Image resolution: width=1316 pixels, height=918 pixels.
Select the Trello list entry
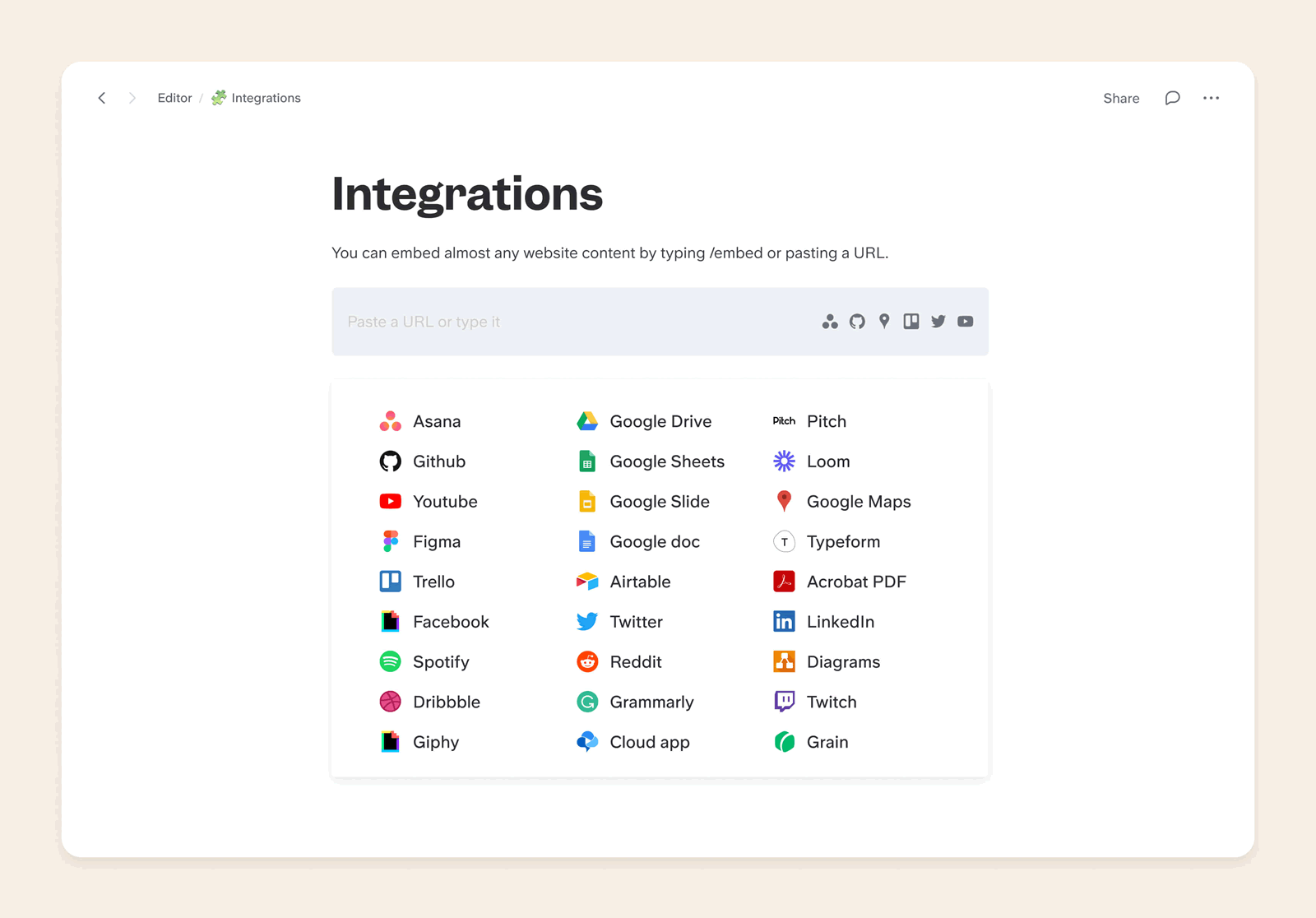click(x=417, y=582)
